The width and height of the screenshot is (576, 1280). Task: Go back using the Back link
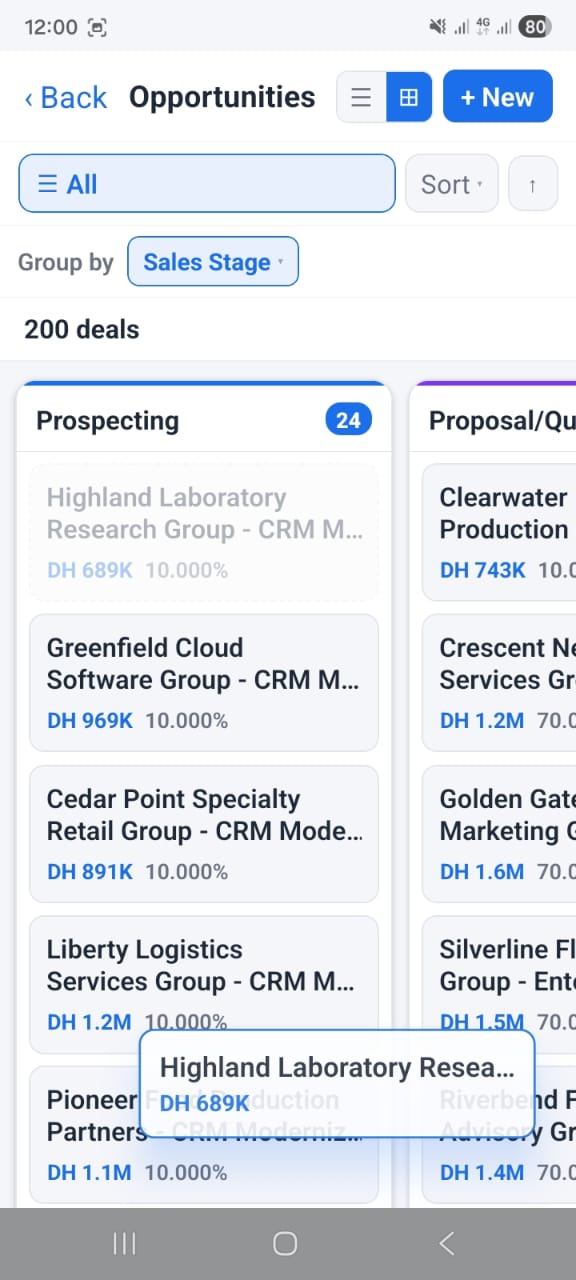65,97
